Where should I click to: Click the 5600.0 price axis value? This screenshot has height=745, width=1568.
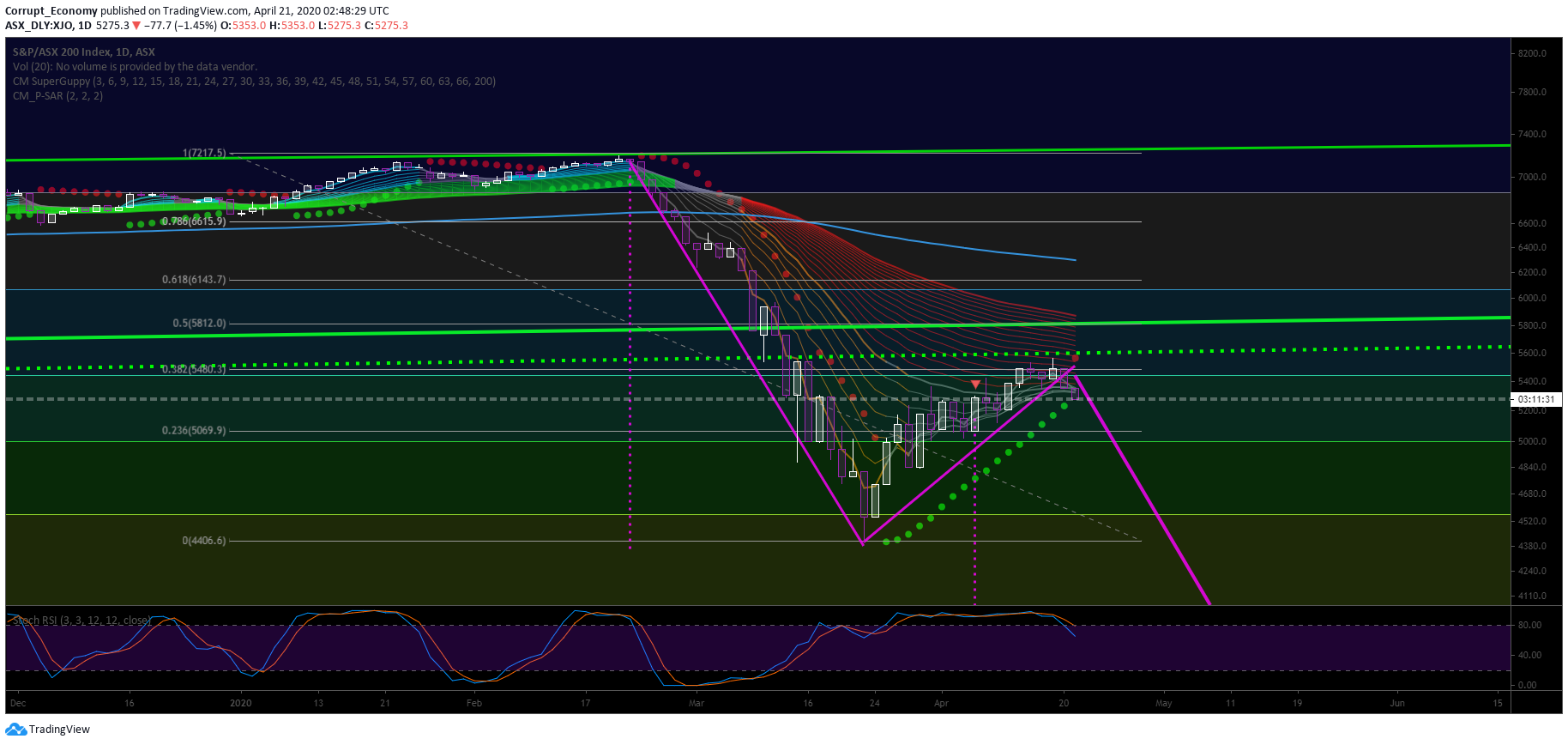[x=1532, y=354]
